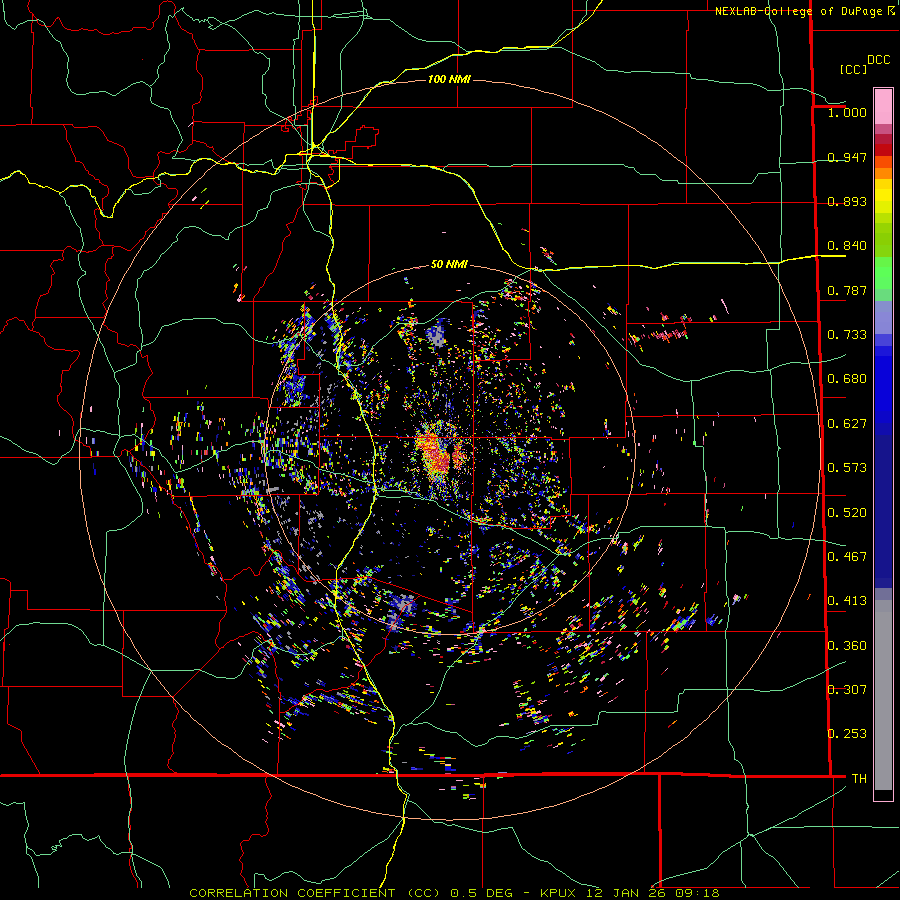Select the 0.307 scale value
Image resolution: width=900 pixels, height=900 pixels.
point(847,689)
